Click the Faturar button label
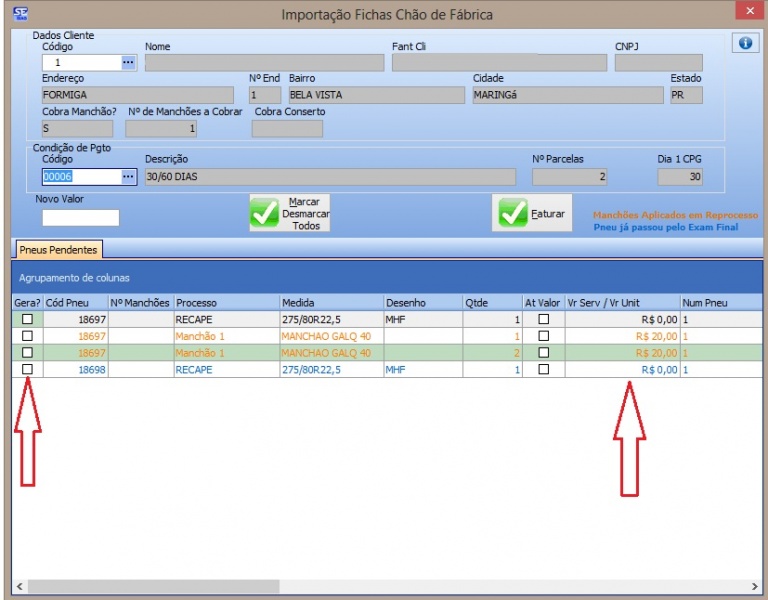 (548, 214)
